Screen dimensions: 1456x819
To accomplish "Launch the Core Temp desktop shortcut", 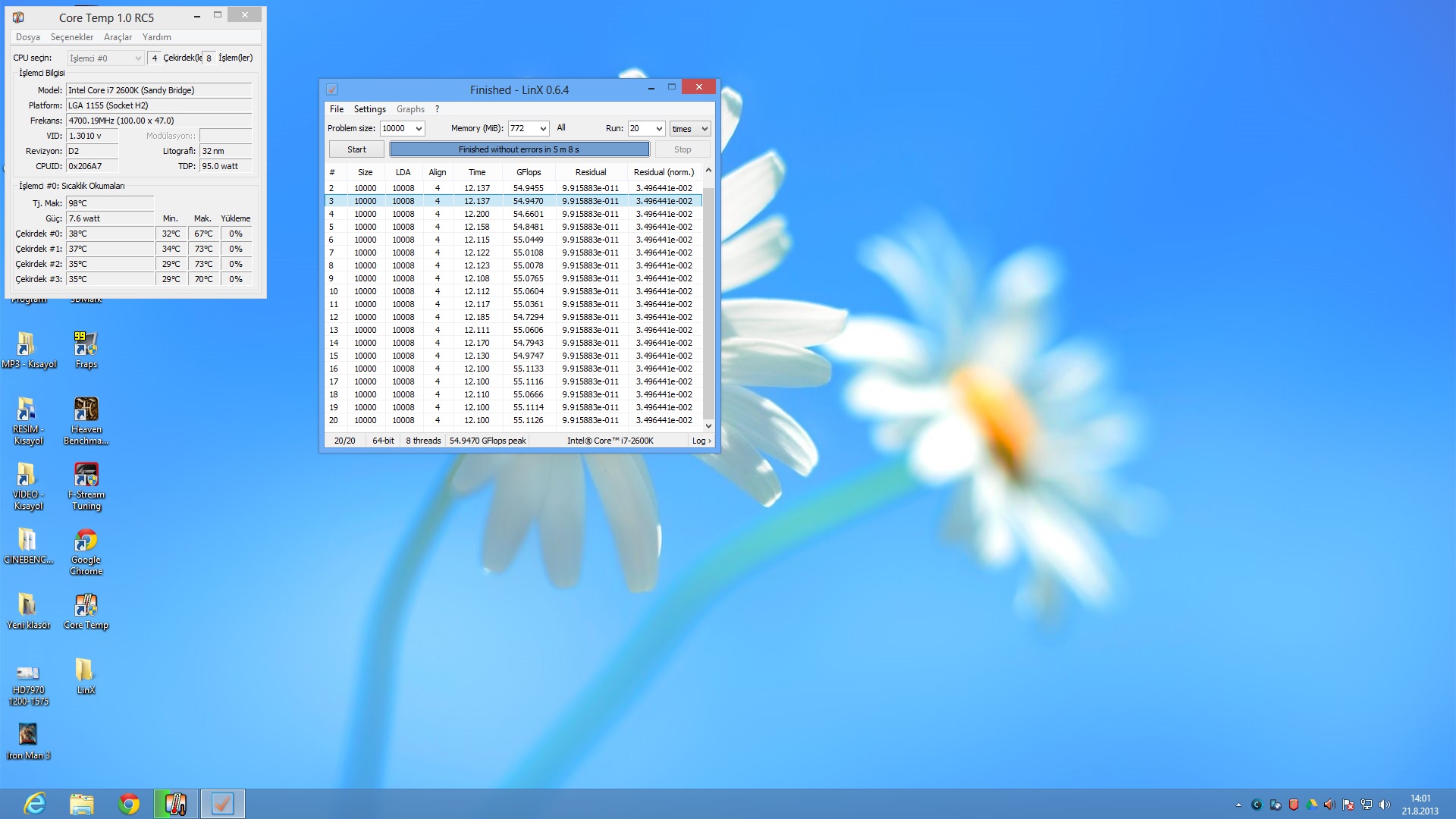I will coord(86,610).
